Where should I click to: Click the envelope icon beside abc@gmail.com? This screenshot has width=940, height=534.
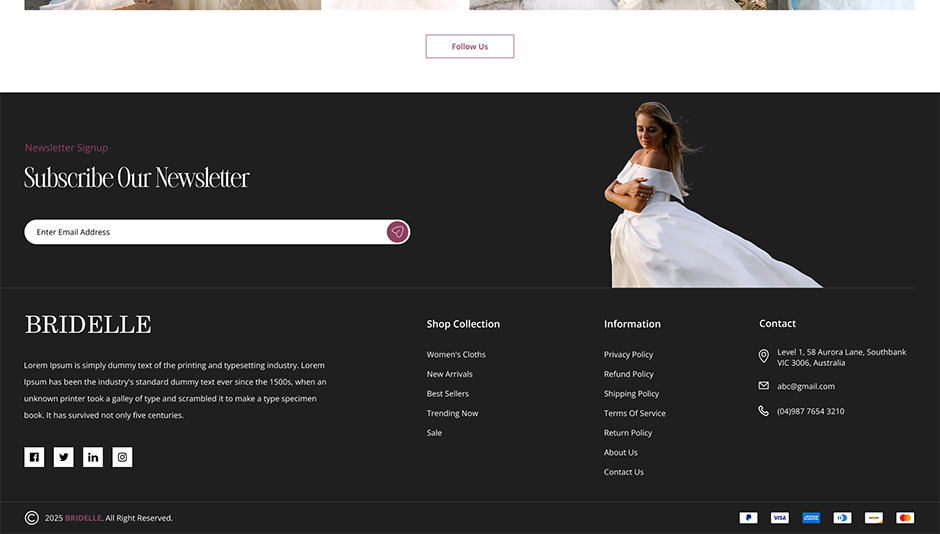click(764, 386)
